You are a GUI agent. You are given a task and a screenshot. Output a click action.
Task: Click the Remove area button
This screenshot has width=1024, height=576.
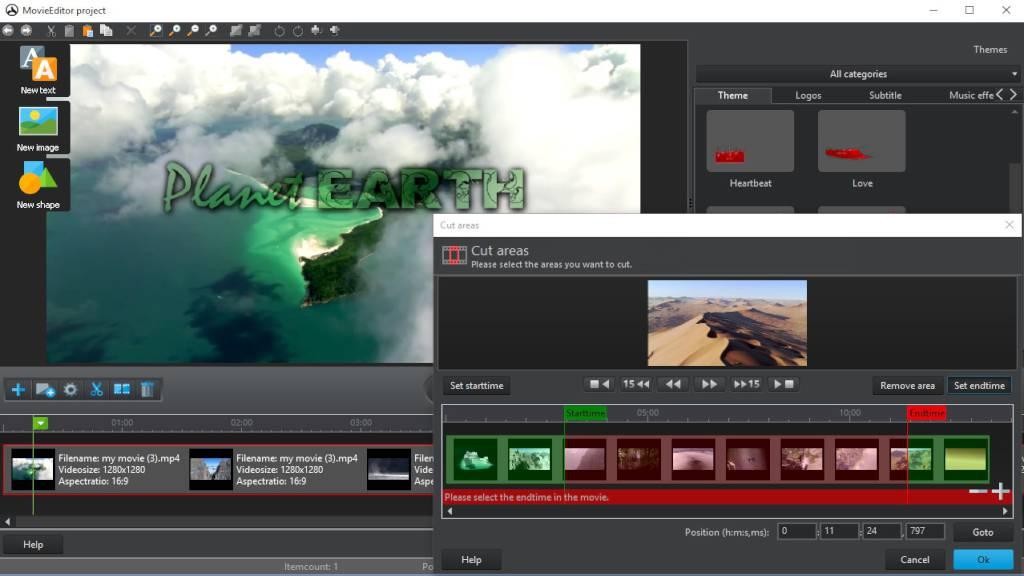coord(907,385)
